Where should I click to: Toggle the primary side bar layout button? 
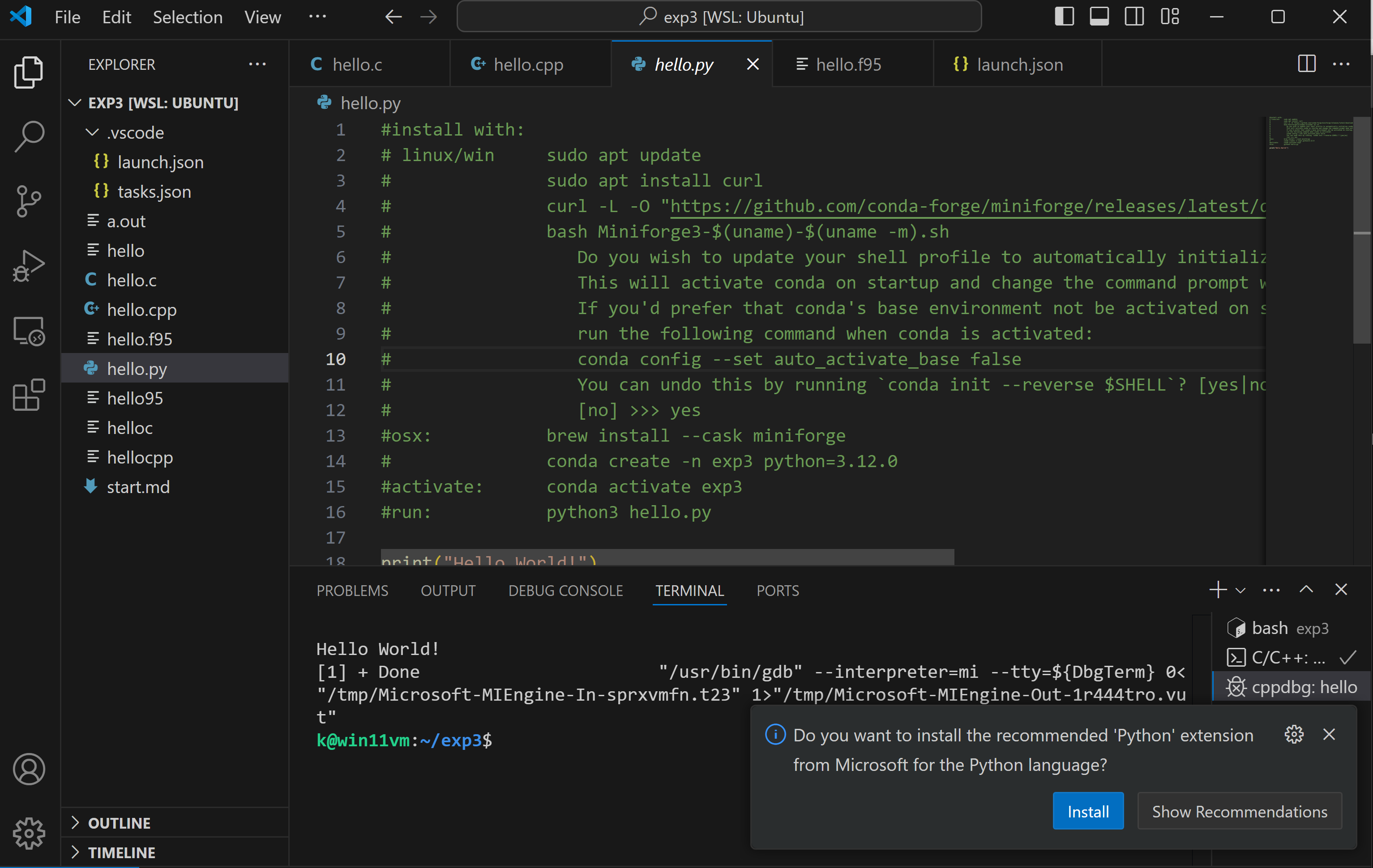click(x=1064, y=17)
